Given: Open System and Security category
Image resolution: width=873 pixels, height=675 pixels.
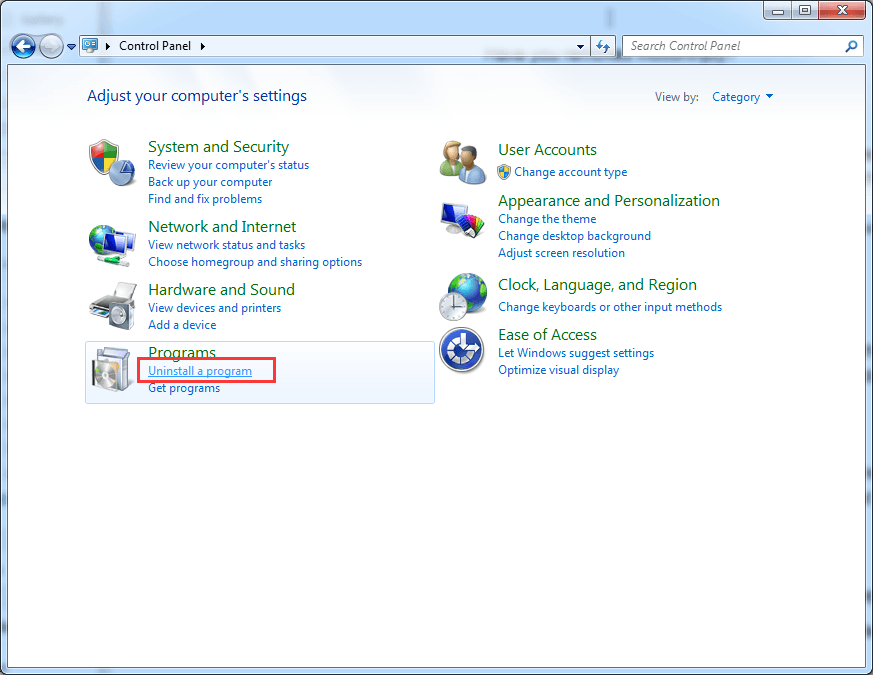Looking at the screenshot, I should click(x=218, y=146).
